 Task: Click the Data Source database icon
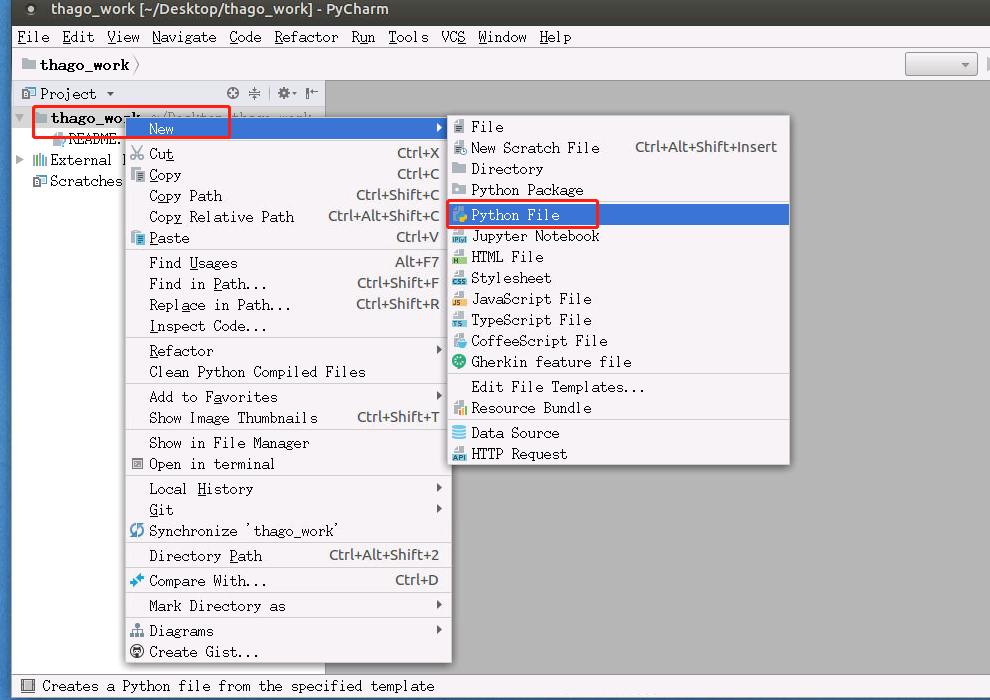(x=460, y=433)
